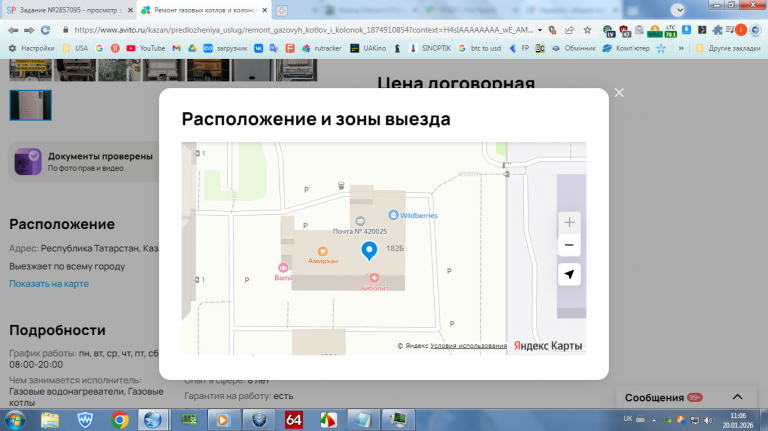Open the rutracker bookmark
768x431 pixels.
tap(321, 48)
